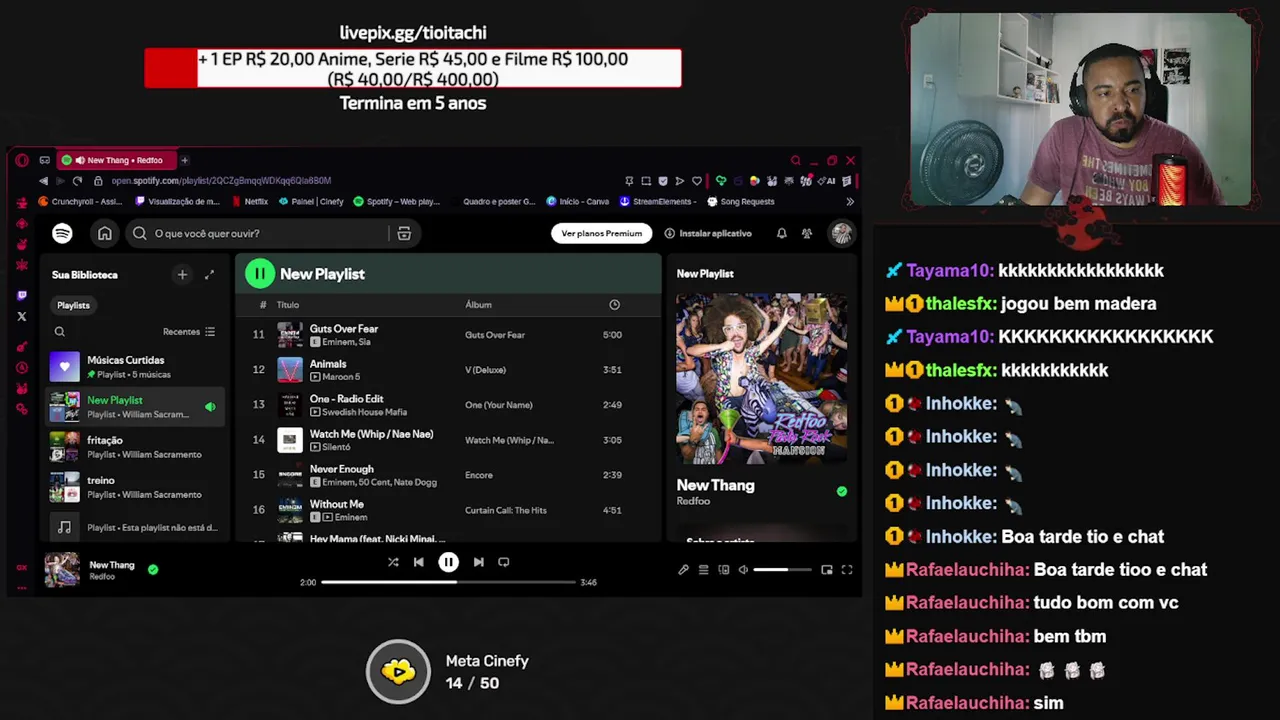Toggle saved checkmark beside New Thang bottom bar

pos(153,569)
